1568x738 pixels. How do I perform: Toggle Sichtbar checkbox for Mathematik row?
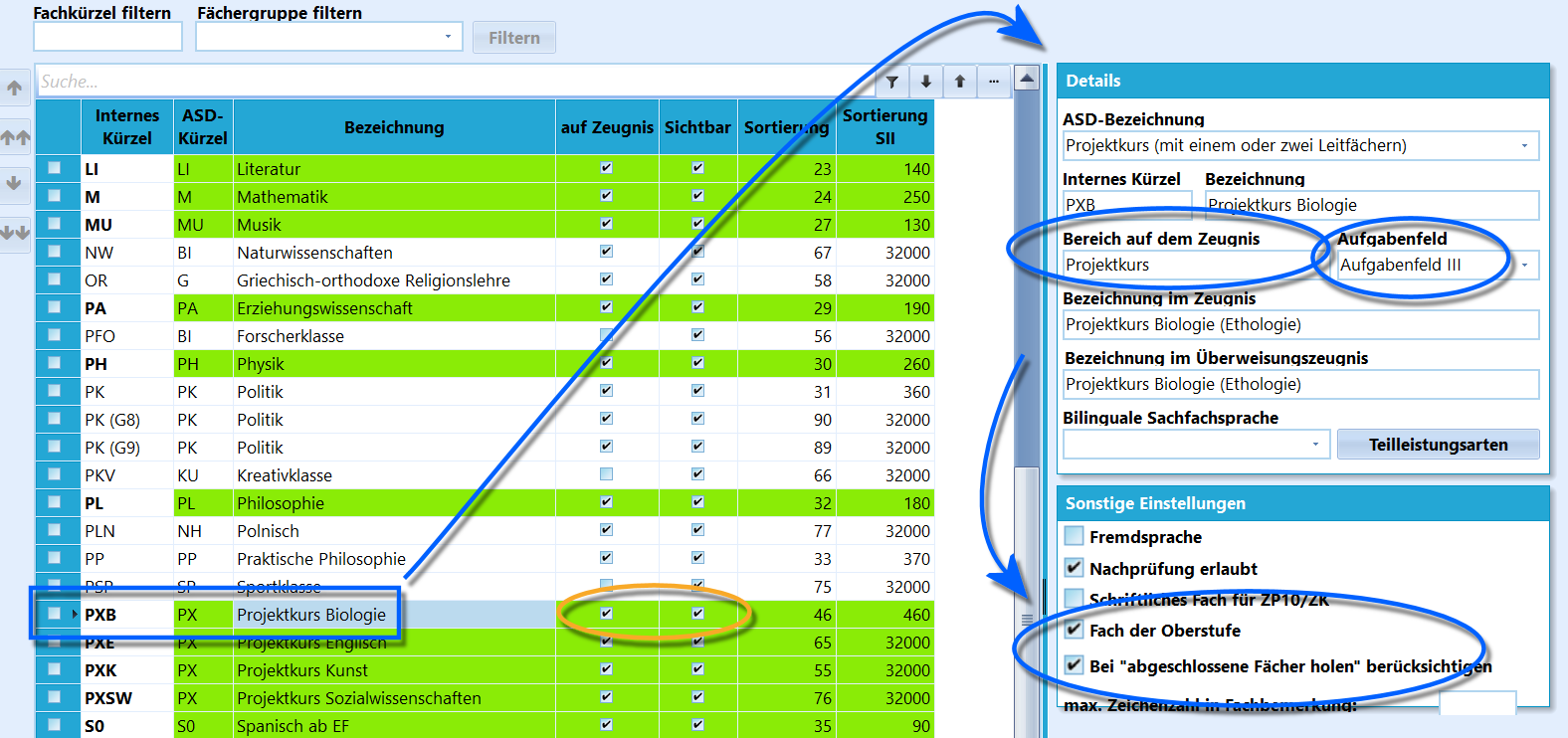pyautogui.click(x=697, y=196)
